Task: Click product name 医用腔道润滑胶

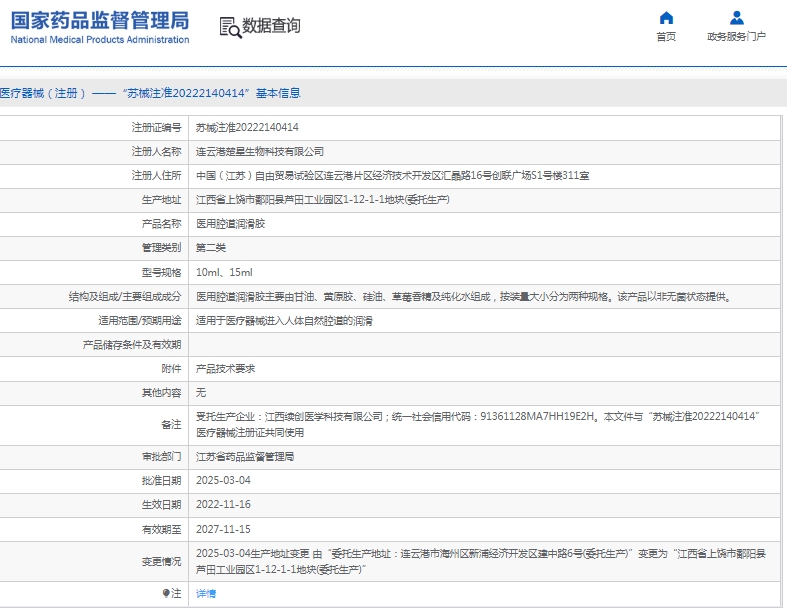Action: [x=230, y=224]
